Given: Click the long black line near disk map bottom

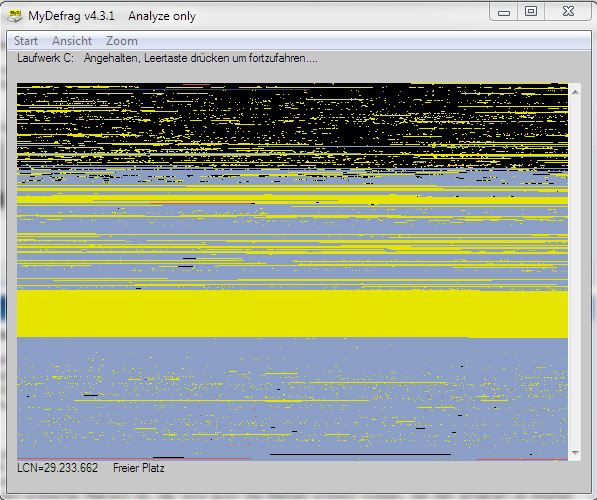Looking at the screenshot, I should click(360, 454).
